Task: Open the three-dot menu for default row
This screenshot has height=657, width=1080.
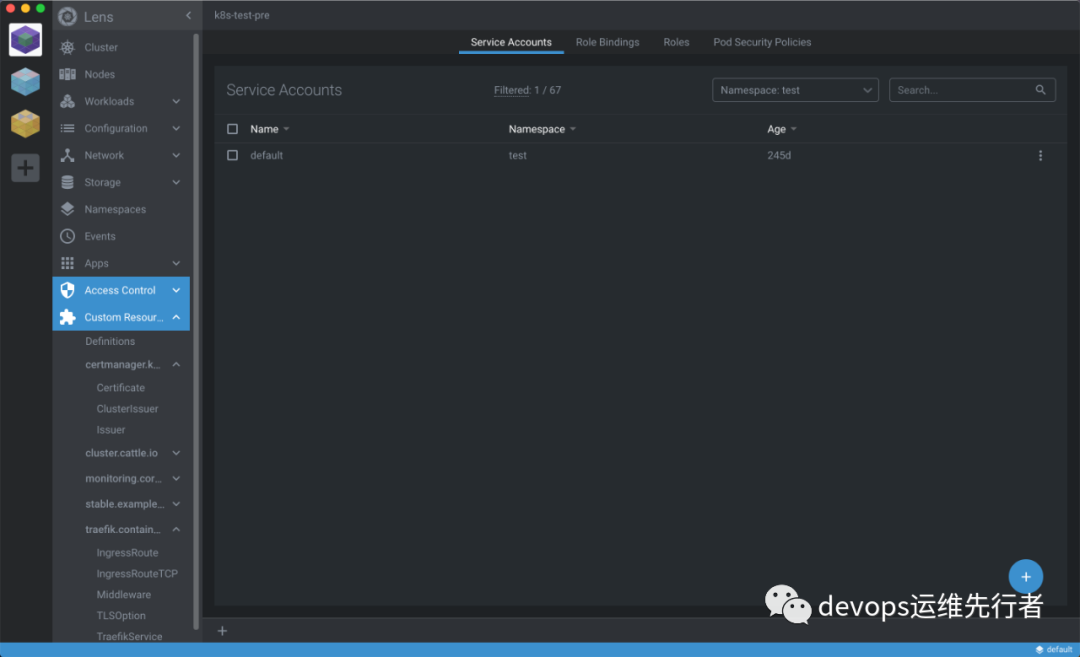Action: pyautogui.click(x=1040, y=156)
